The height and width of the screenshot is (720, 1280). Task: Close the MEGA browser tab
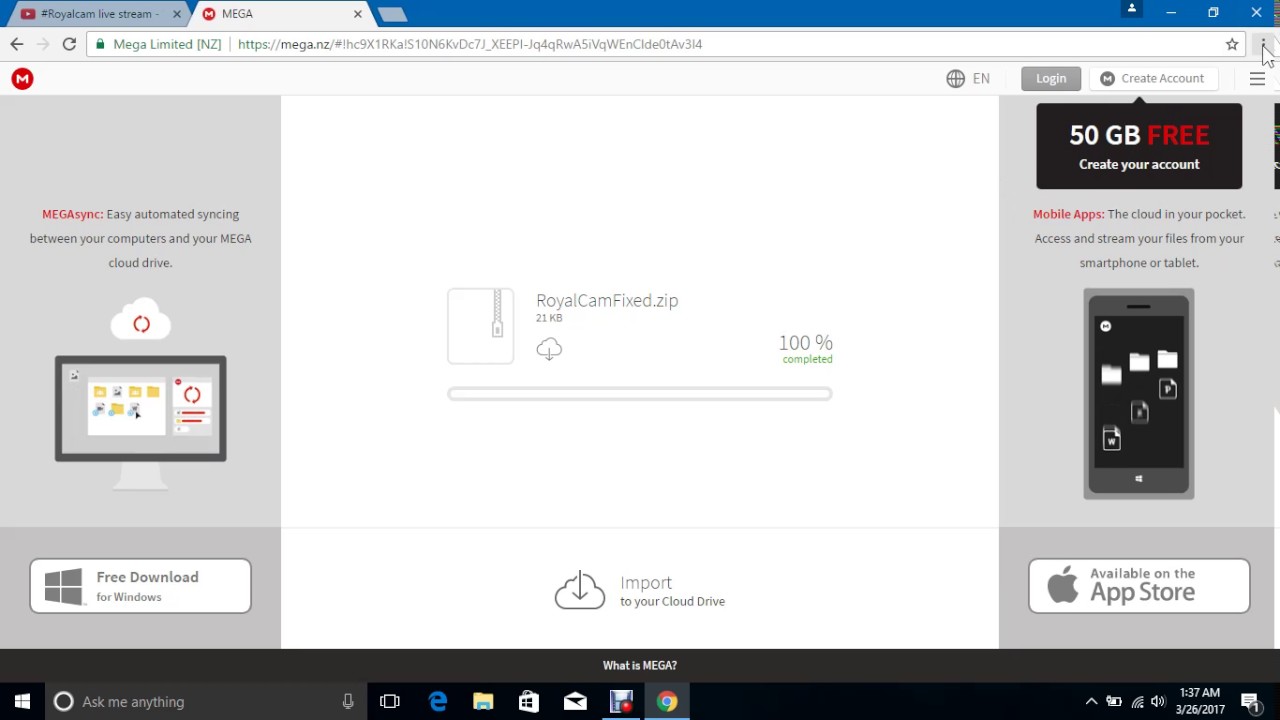point(358,14)
